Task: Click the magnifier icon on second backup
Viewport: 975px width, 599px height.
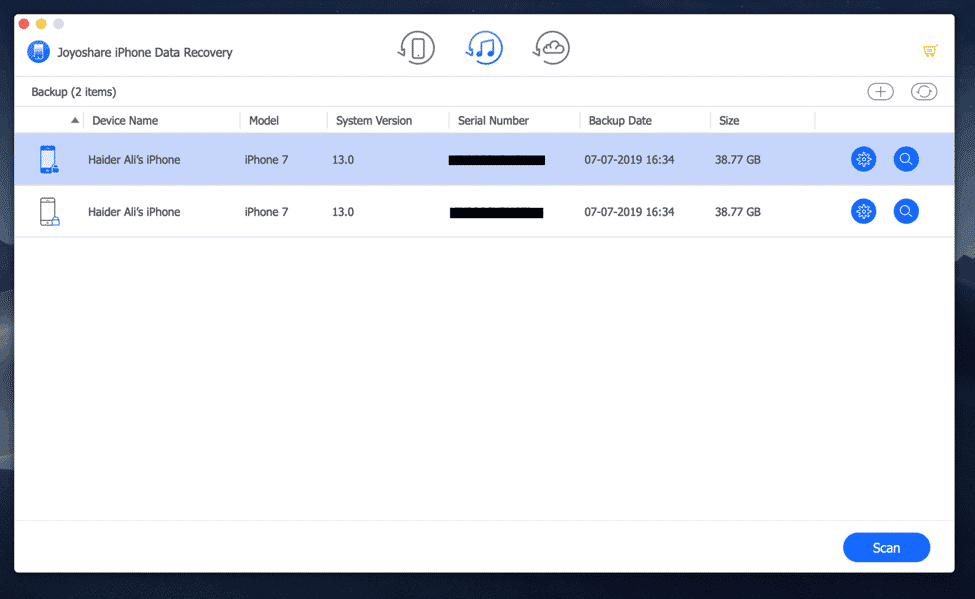Action: (x=906, y=211)
